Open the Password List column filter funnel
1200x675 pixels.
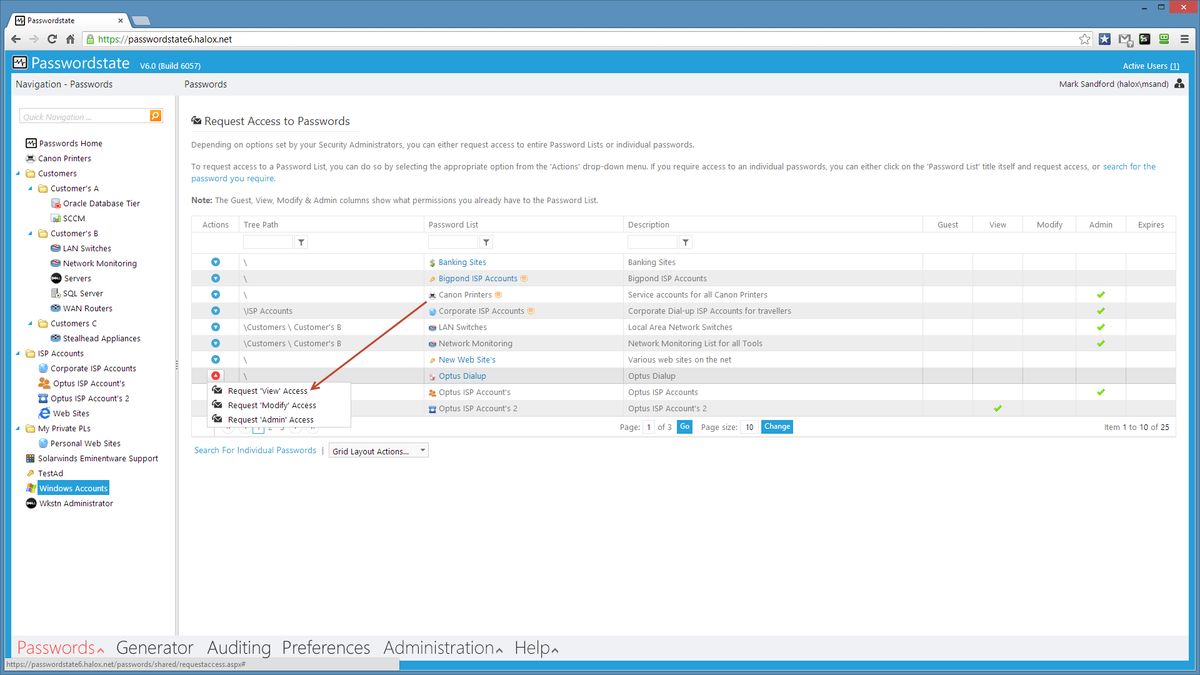point(487,242)
